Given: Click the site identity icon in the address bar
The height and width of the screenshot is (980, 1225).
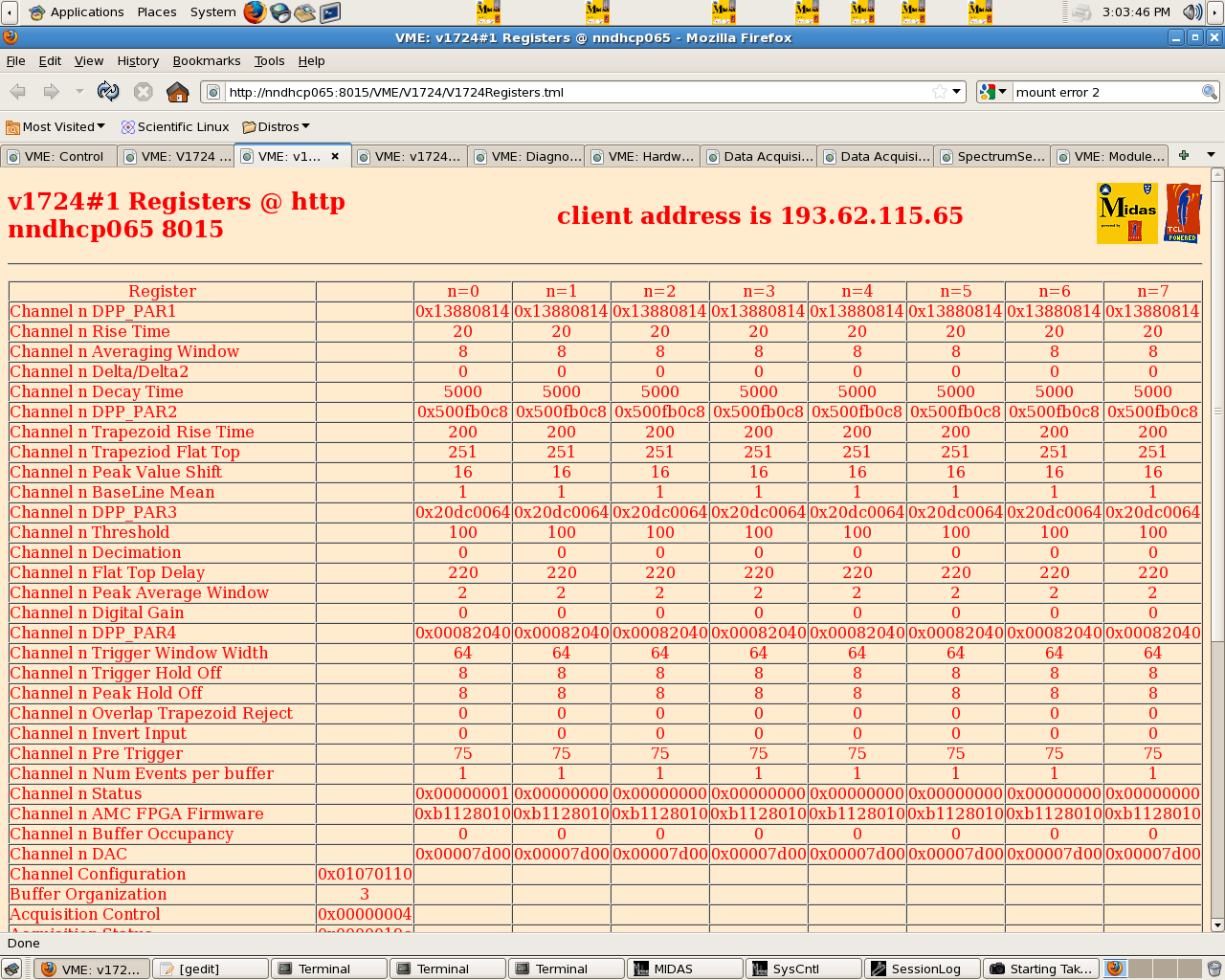Looking at the screenshot, I should point(214,92).
